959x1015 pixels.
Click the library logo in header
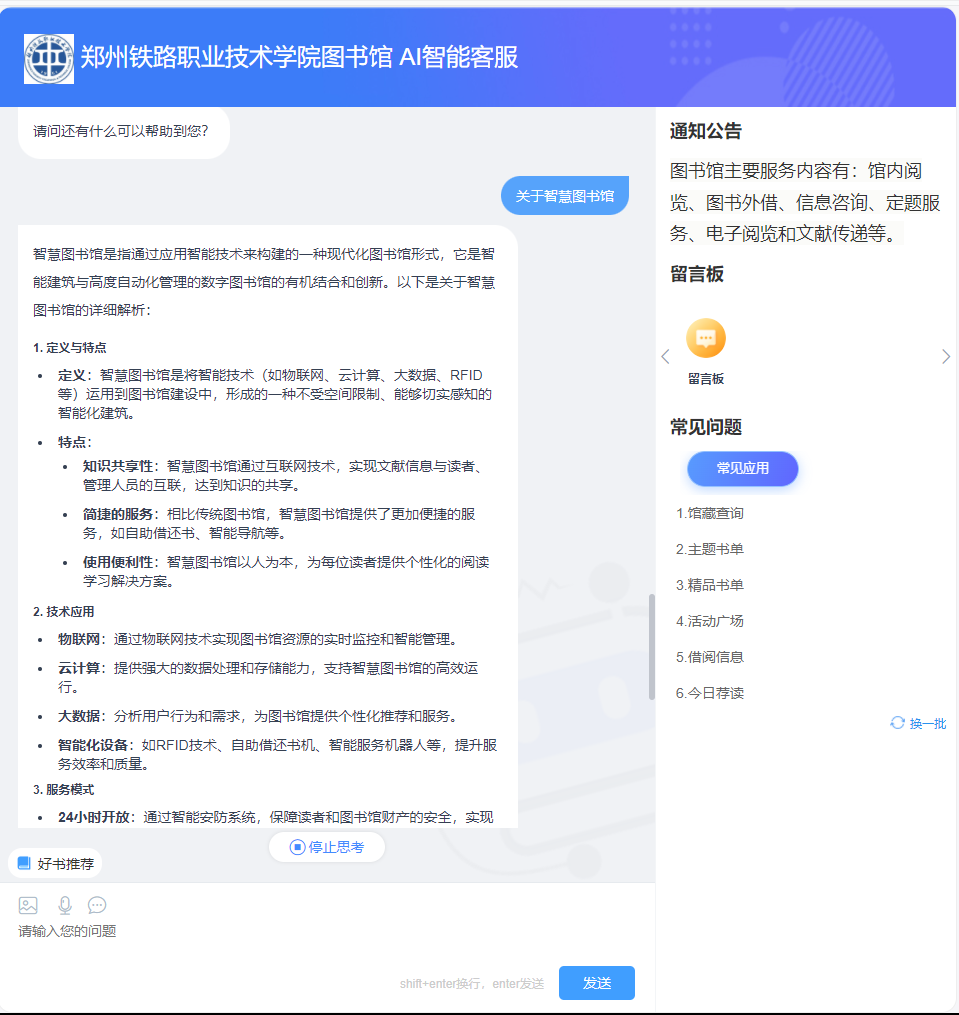49,59
